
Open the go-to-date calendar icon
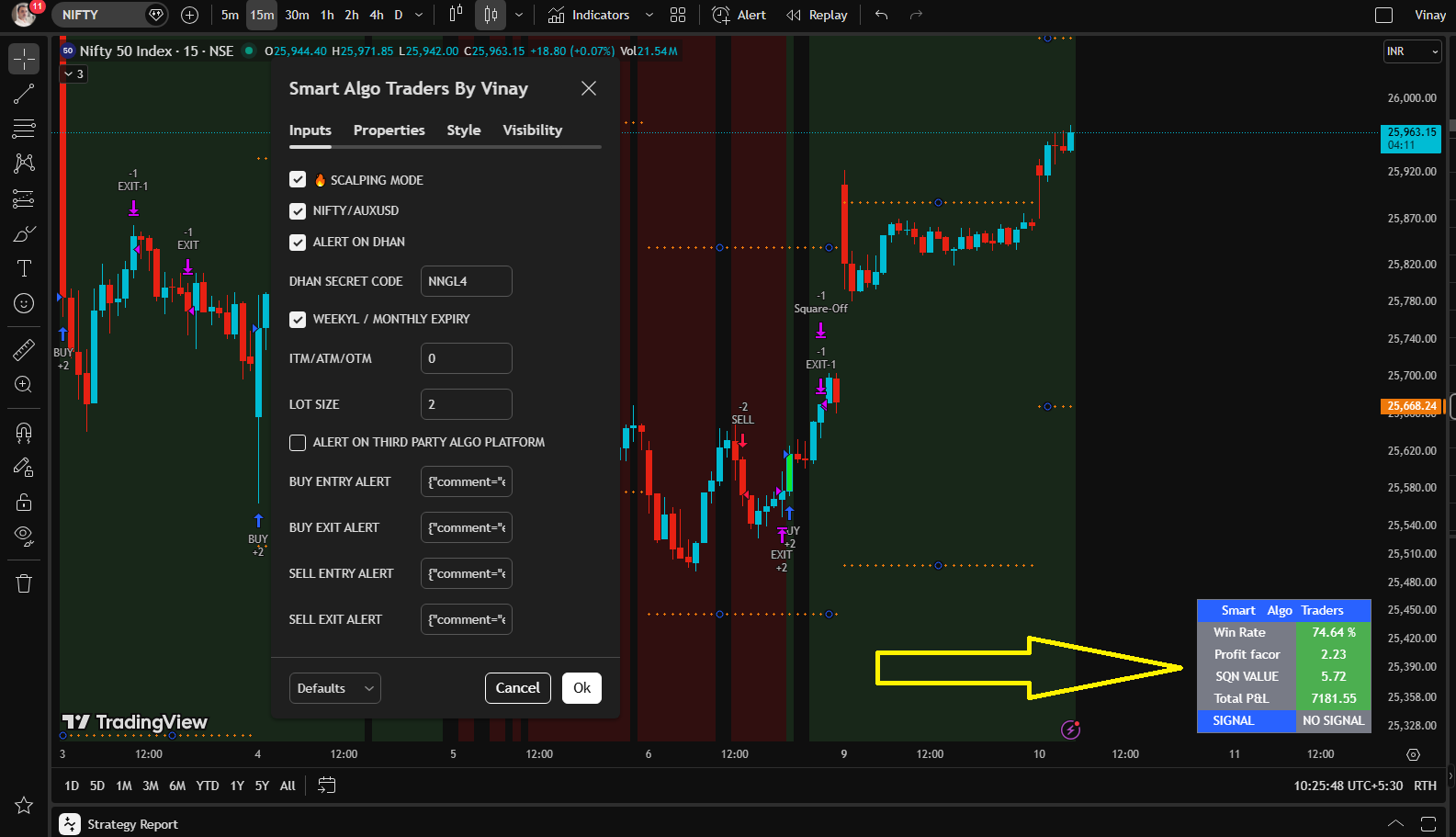pos(326,786)
